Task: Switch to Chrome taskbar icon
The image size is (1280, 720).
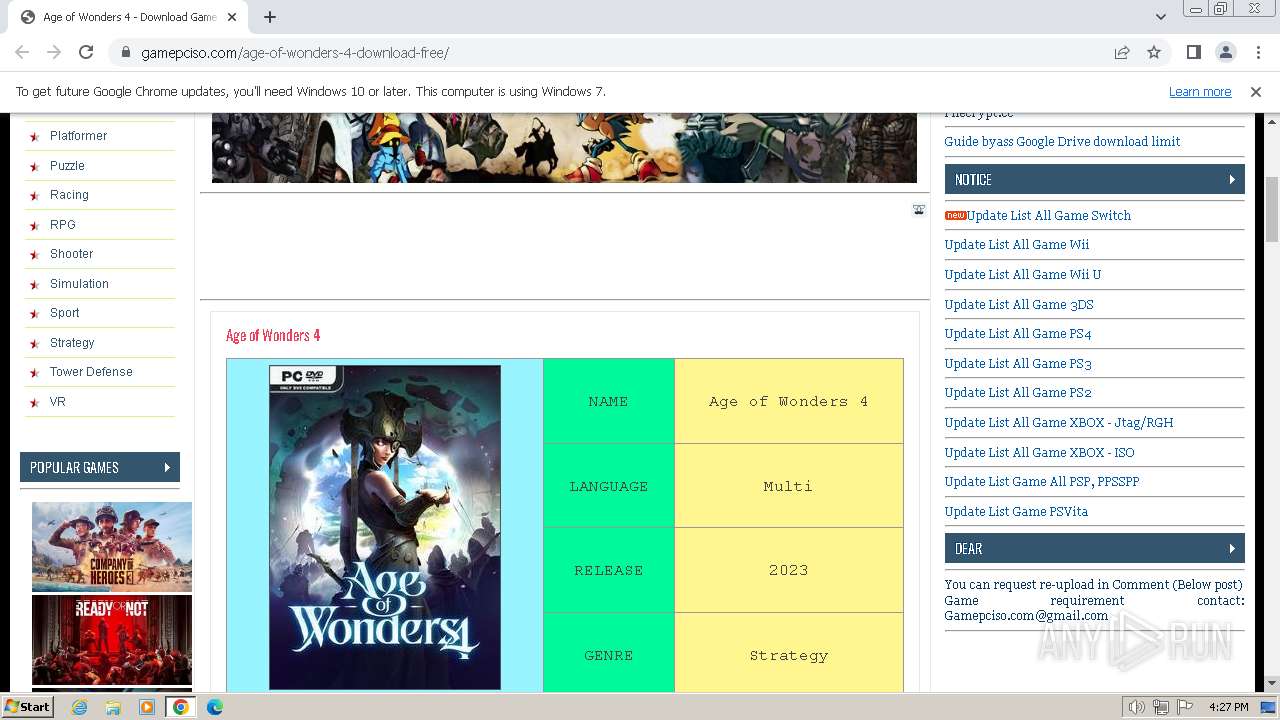Action: 181,707
